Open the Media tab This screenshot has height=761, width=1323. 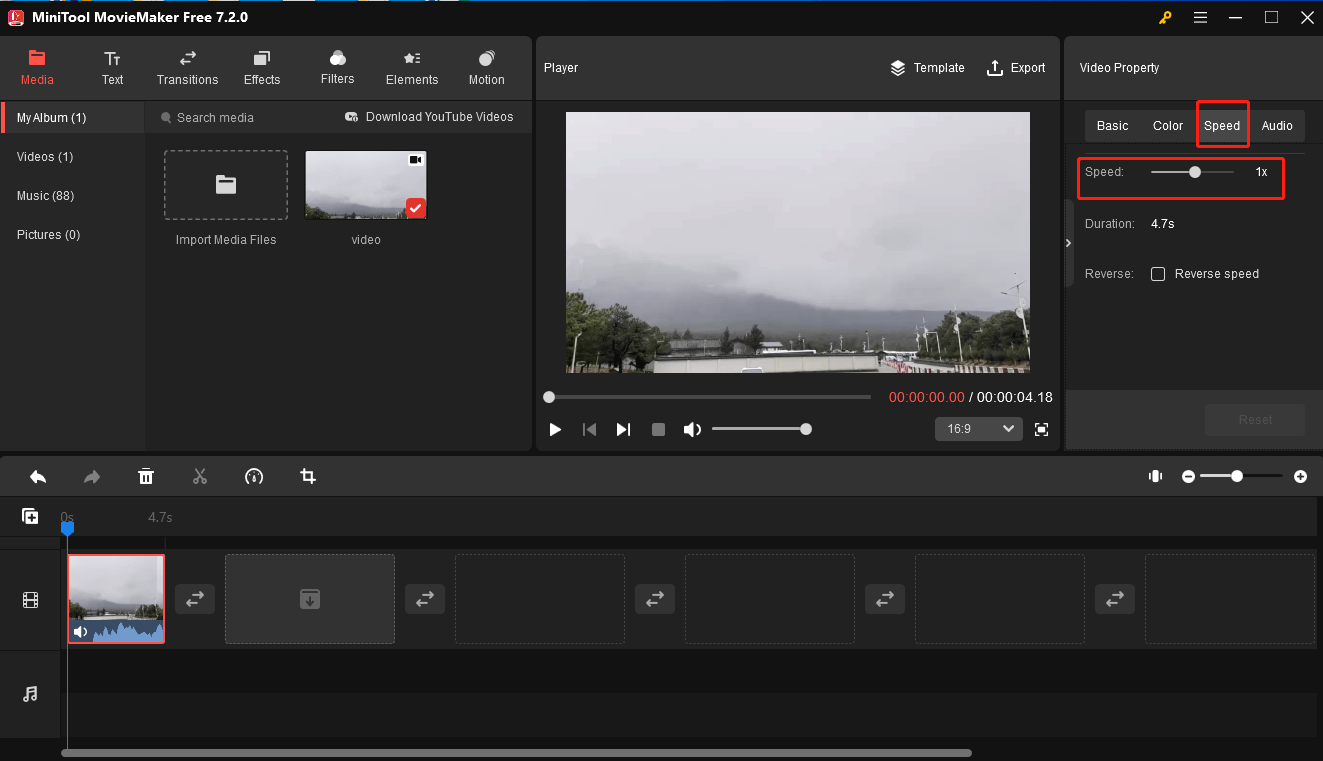tap(37, 67)
